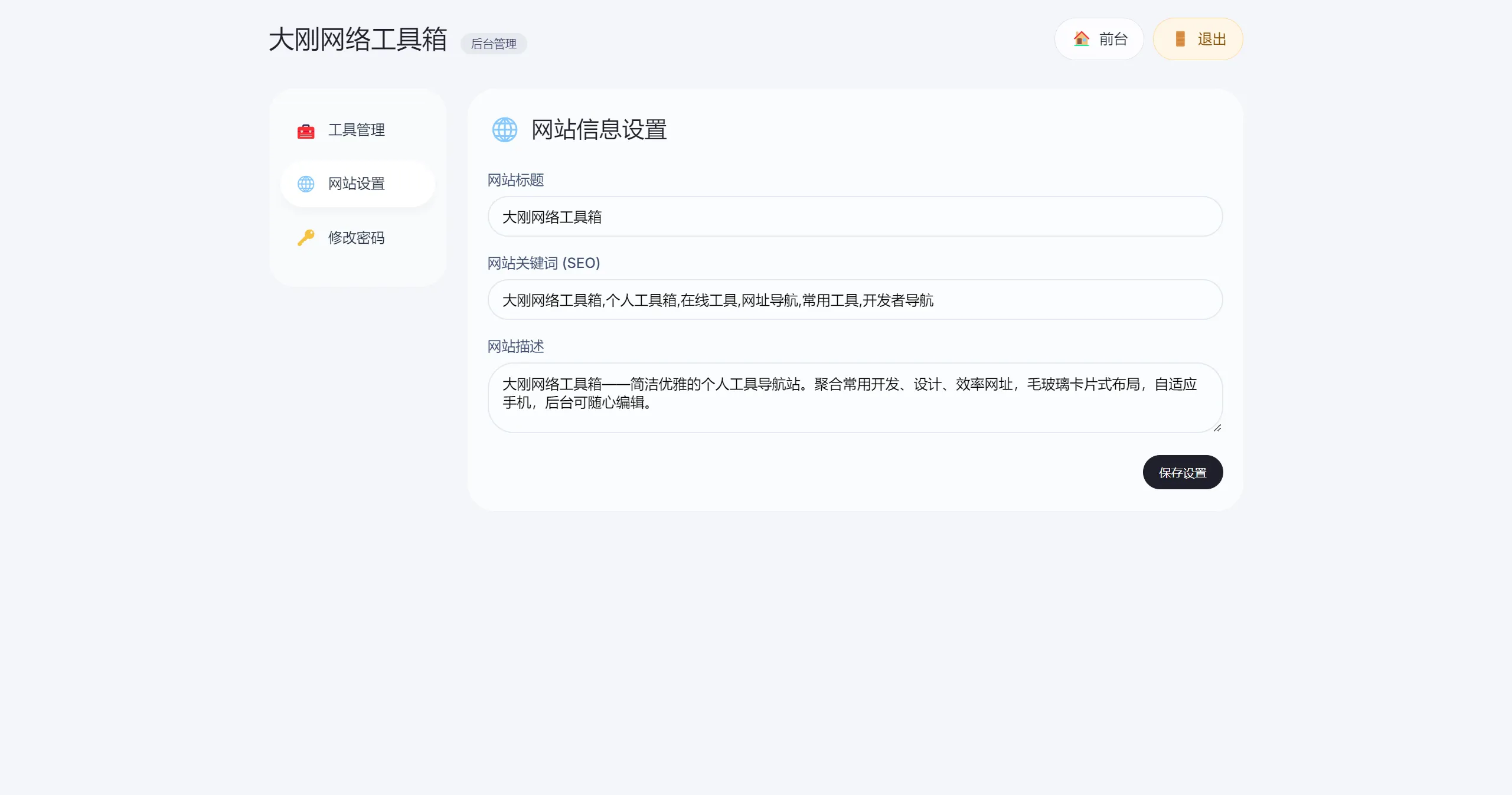Click the 网站描述 field label

pos(515,346)
